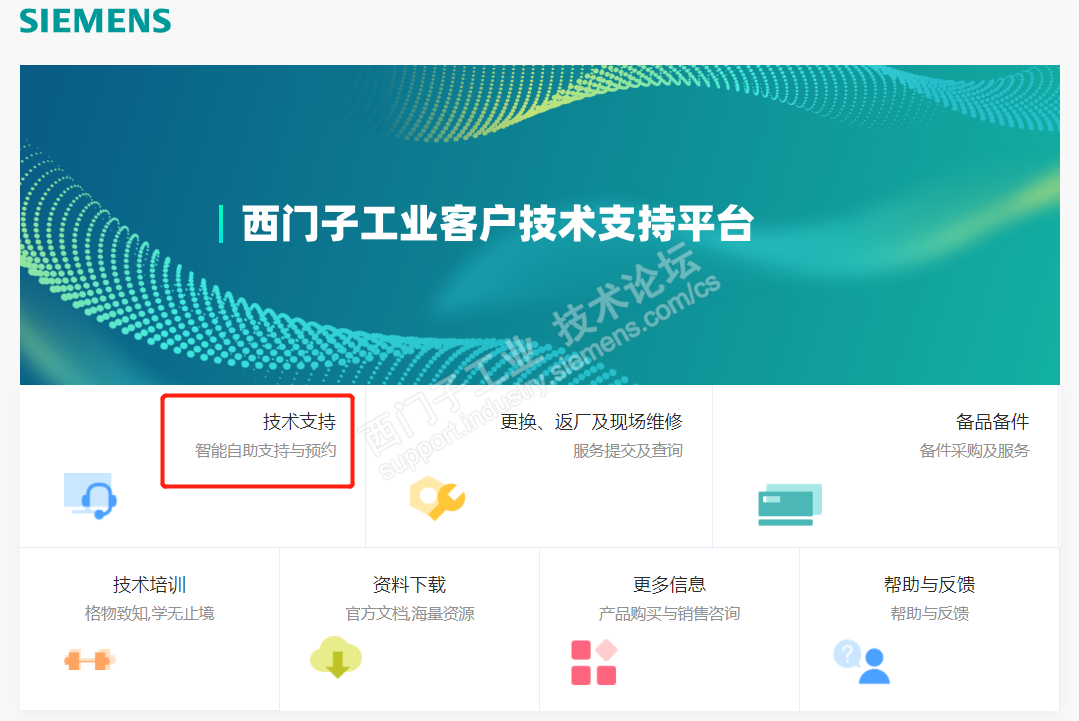
Task: Click the teal card icon for 备品备件
Action: click(x=790, y=505)
